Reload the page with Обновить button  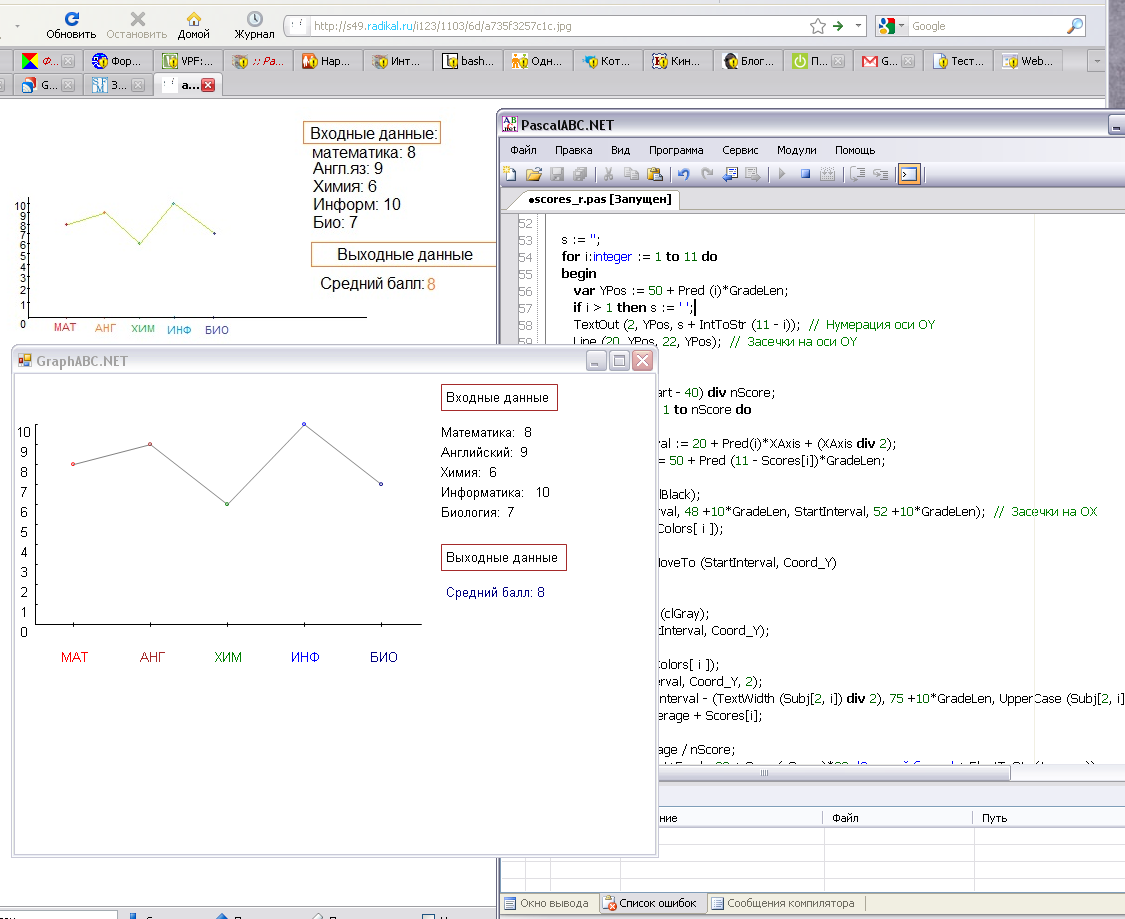[71, 25]
